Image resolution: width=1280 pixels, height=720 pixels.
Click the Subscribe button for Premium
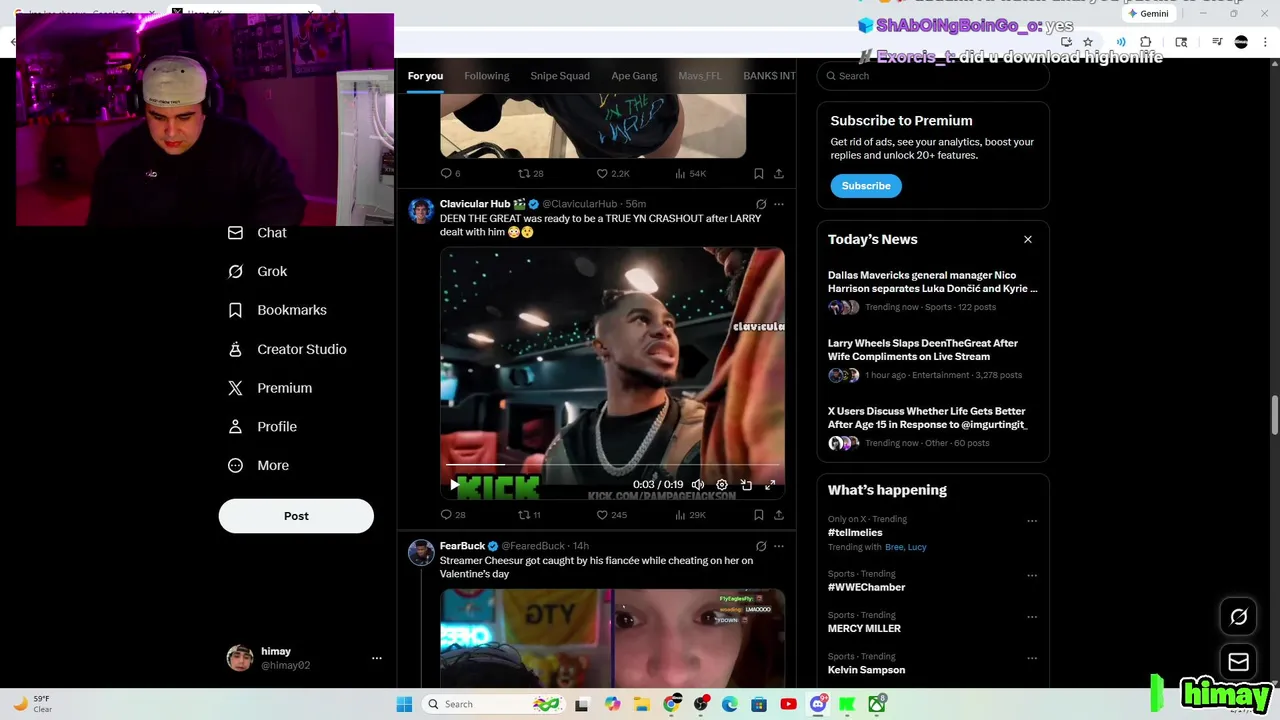point(866,186)
